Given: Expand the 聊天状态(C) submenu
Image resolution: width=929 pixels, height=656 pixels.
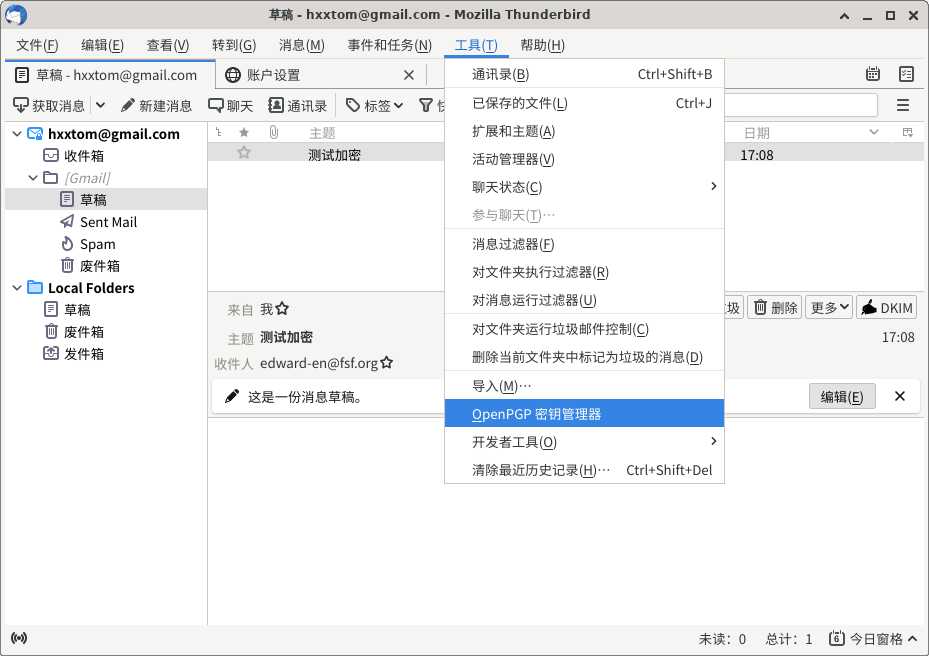Looking at the screenshot, I should [584, 187].
